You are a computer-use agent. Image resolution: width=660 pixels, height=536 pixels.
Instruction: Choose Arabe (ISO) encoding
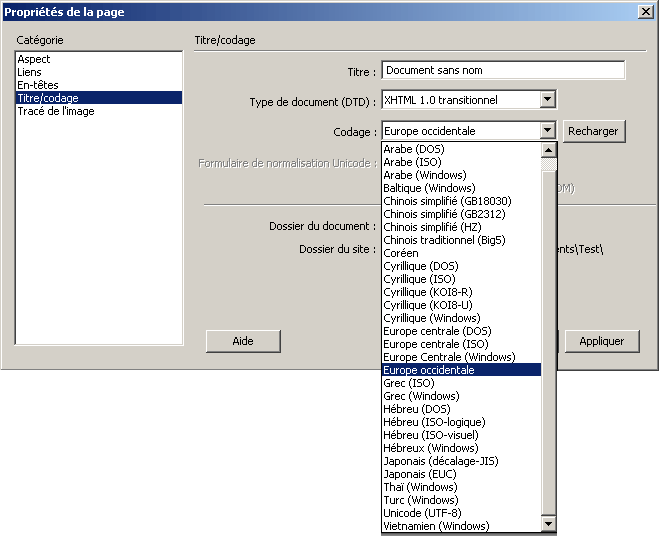tap(461, 162)
